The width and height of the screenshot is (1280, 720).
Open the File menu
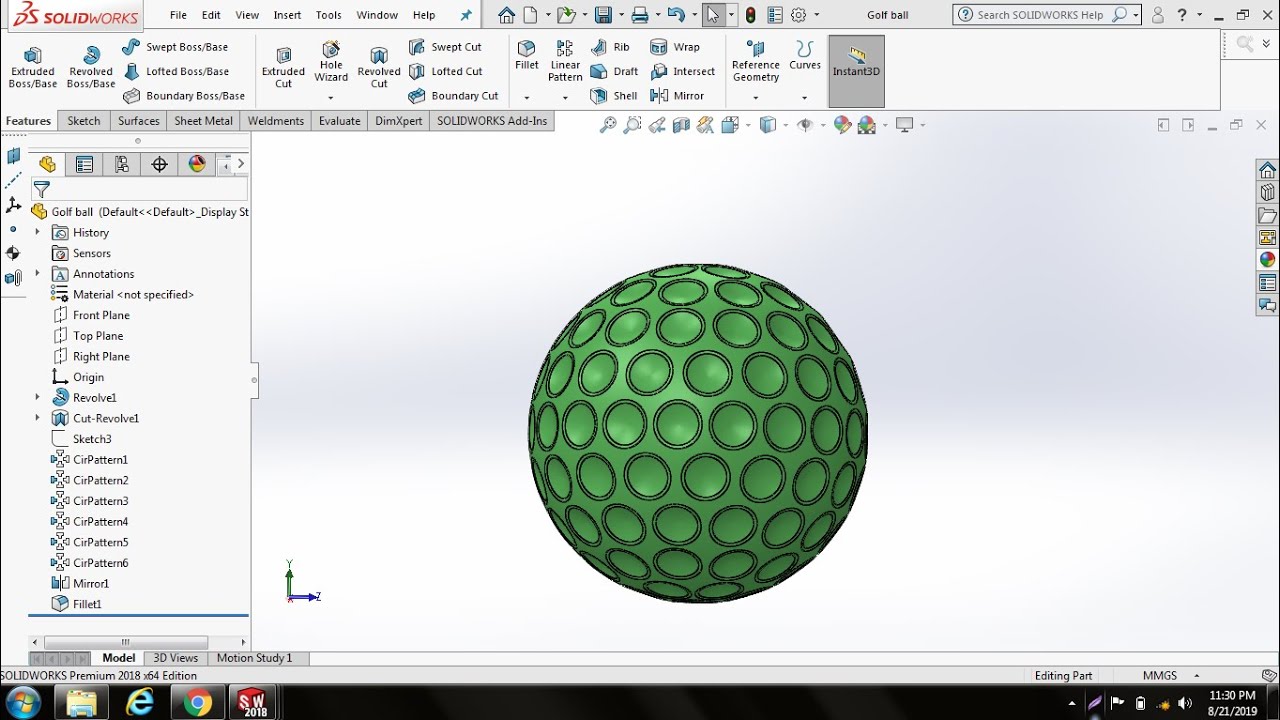click(x=178, y=15)
